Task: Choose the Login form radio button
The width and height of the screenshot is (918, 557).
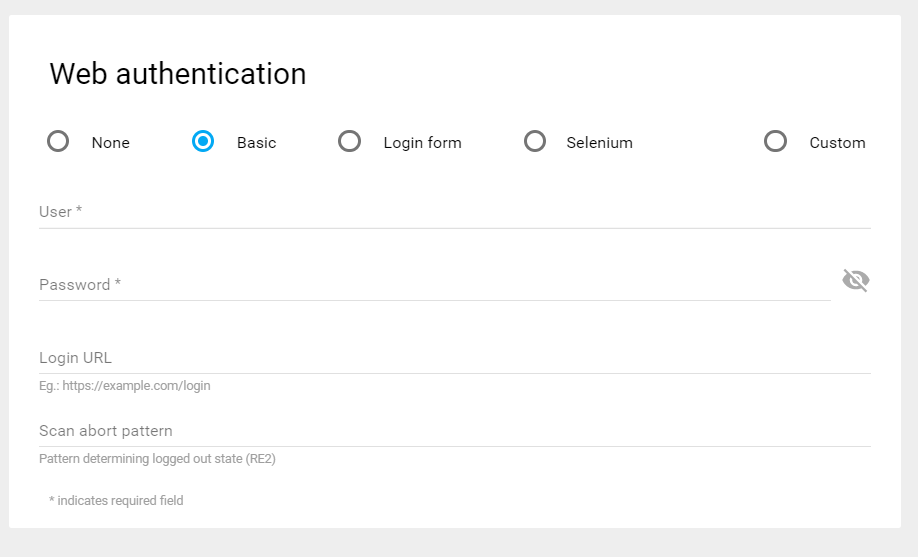Action: pyautogui.click(x=349, y=141)
